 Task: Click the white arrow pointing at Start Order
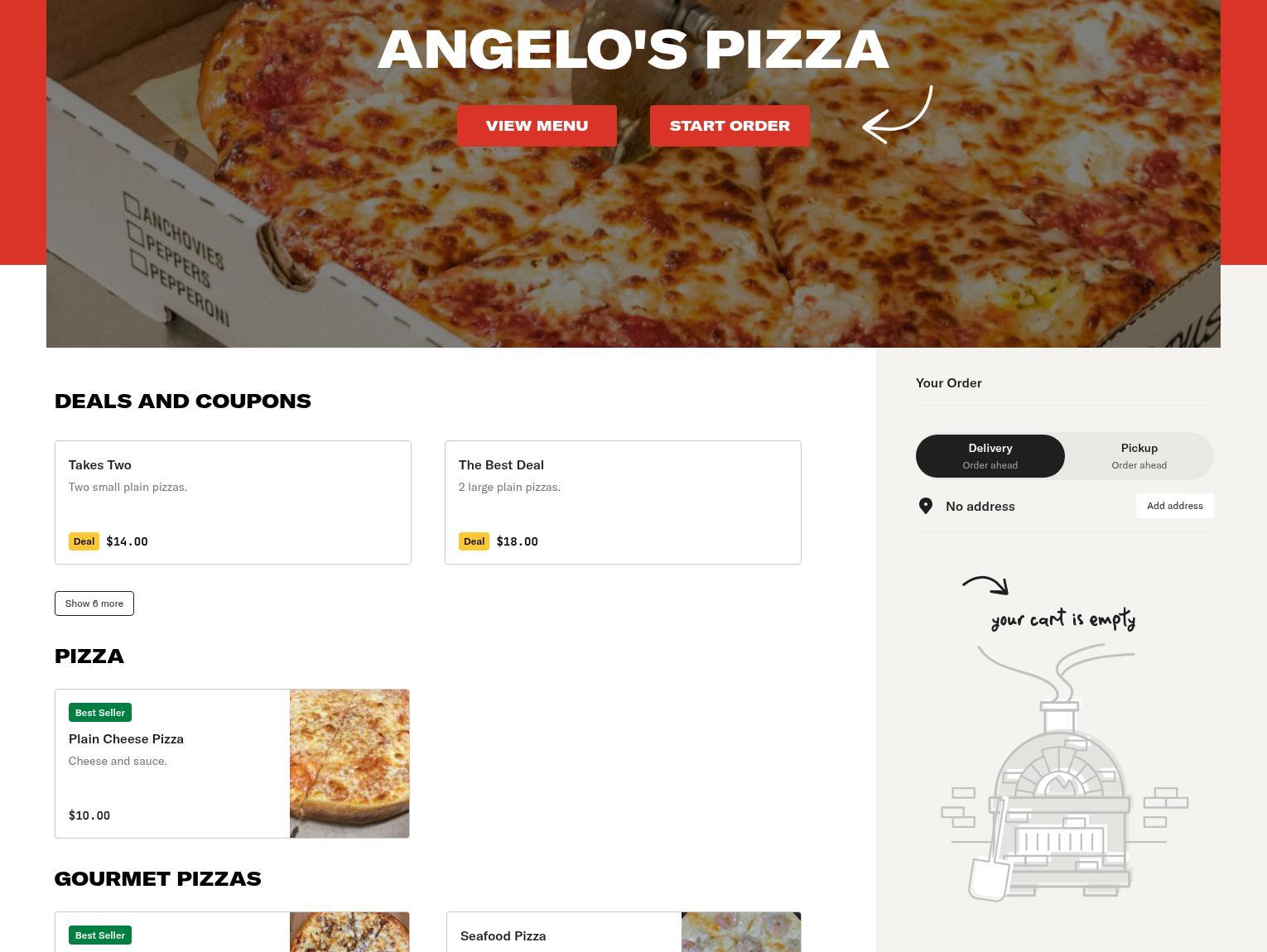(898, 115)
